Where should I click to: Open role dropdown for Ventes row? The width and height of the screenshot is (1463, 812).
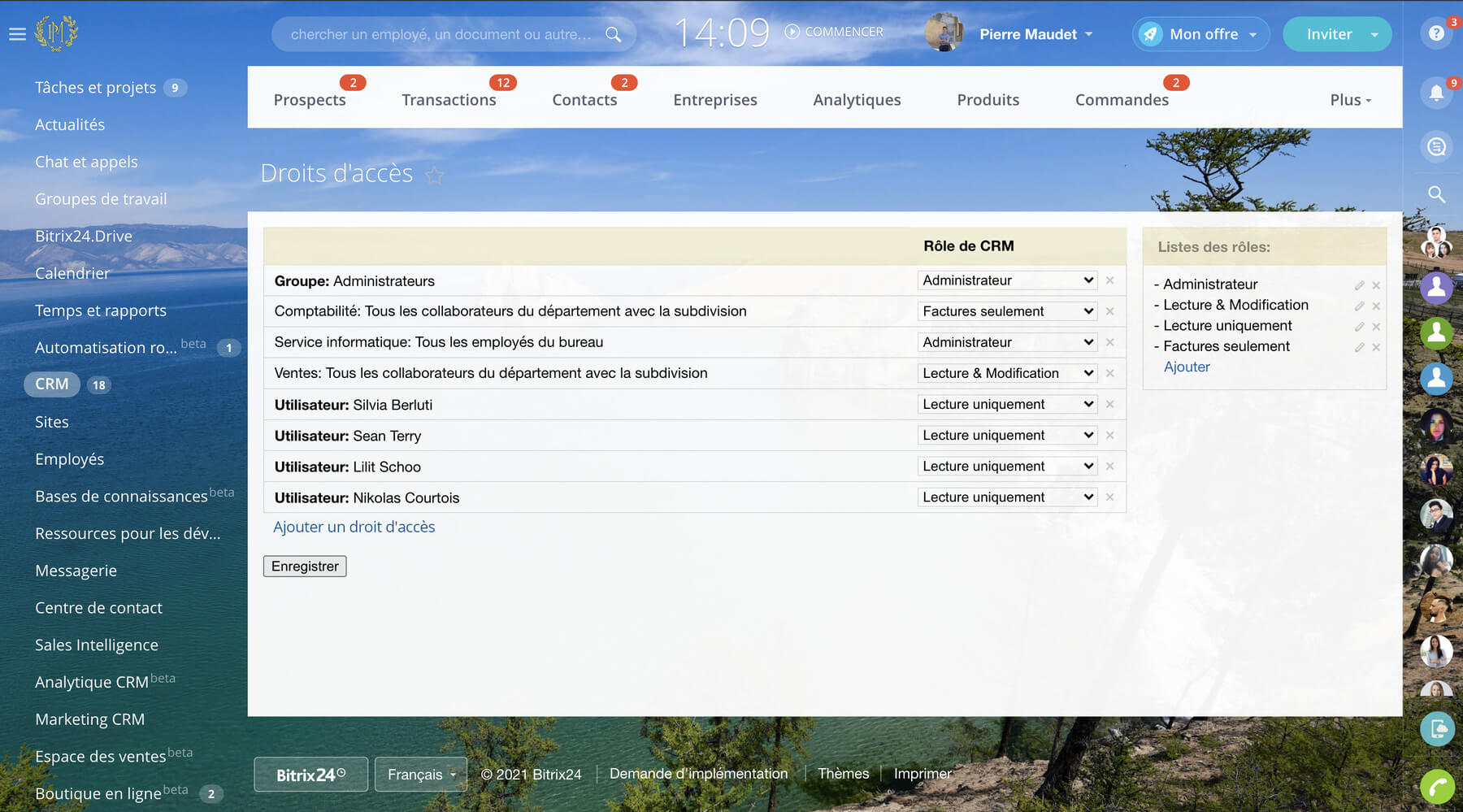click(1007, 373)
